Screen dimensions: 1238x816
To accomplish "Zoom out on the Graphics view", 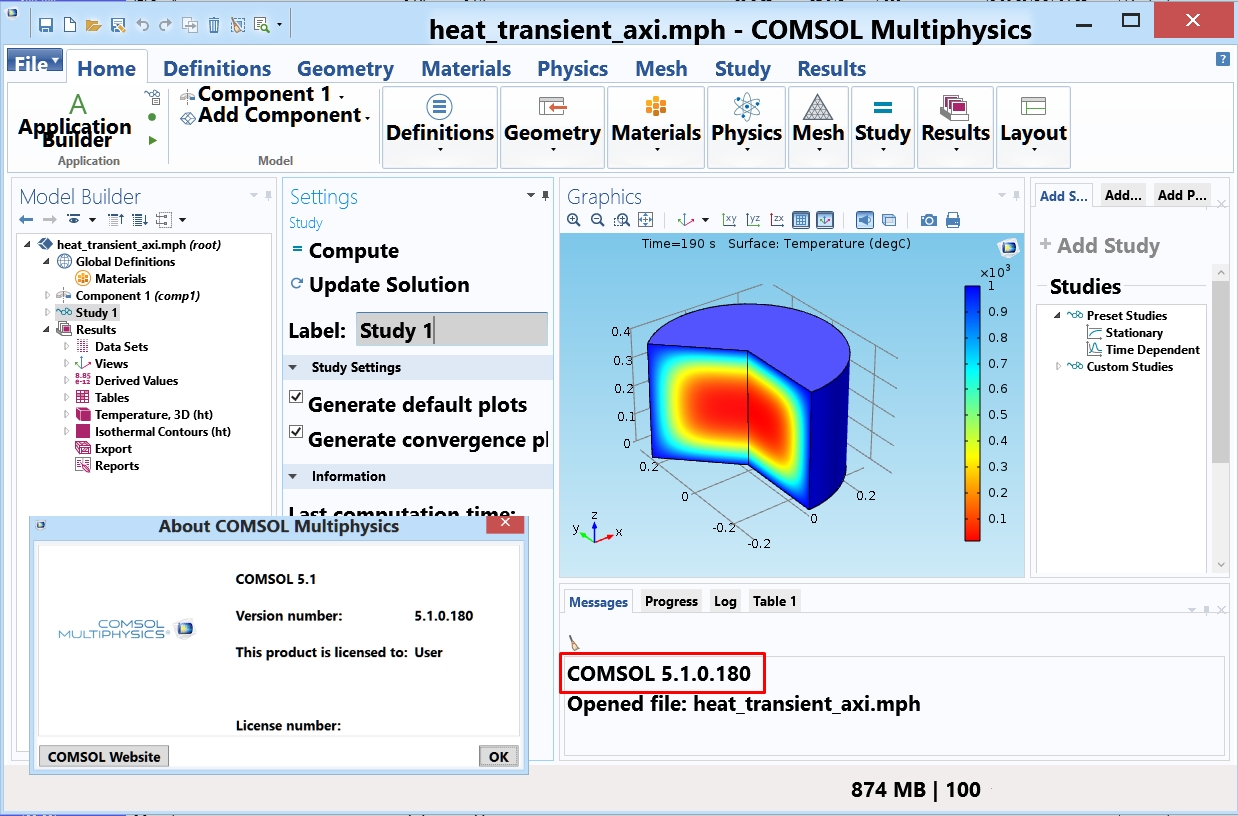I will [597, 220].
